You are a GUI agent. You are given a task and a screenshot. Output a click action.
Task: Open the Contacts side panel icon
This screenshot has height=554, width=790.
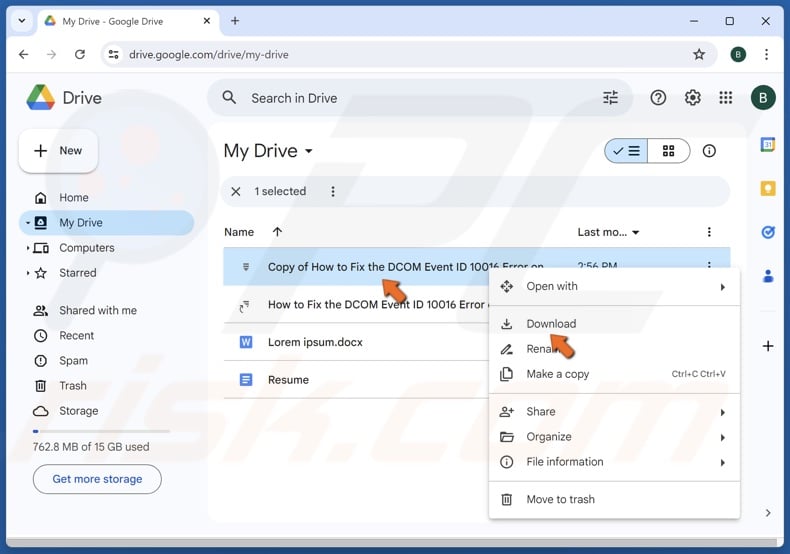click(767, 276)
